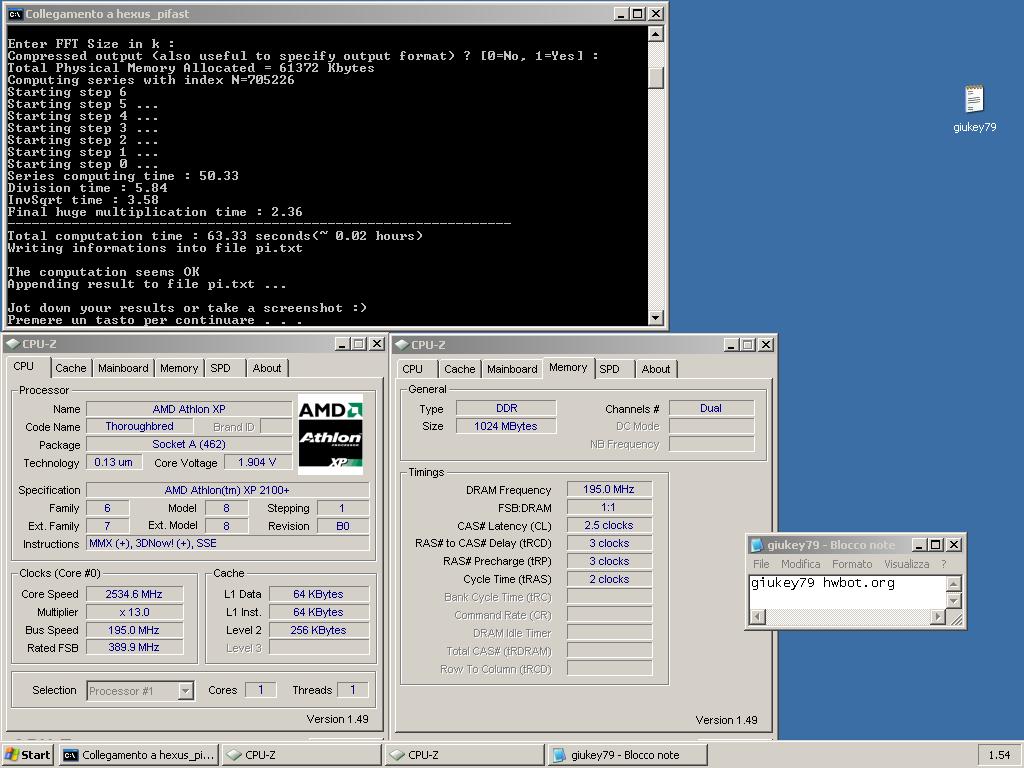This screenshot has width=1024, height=768.
Task: Expand the Processor #1 selection dropdown
Action: tap(185, 691)
